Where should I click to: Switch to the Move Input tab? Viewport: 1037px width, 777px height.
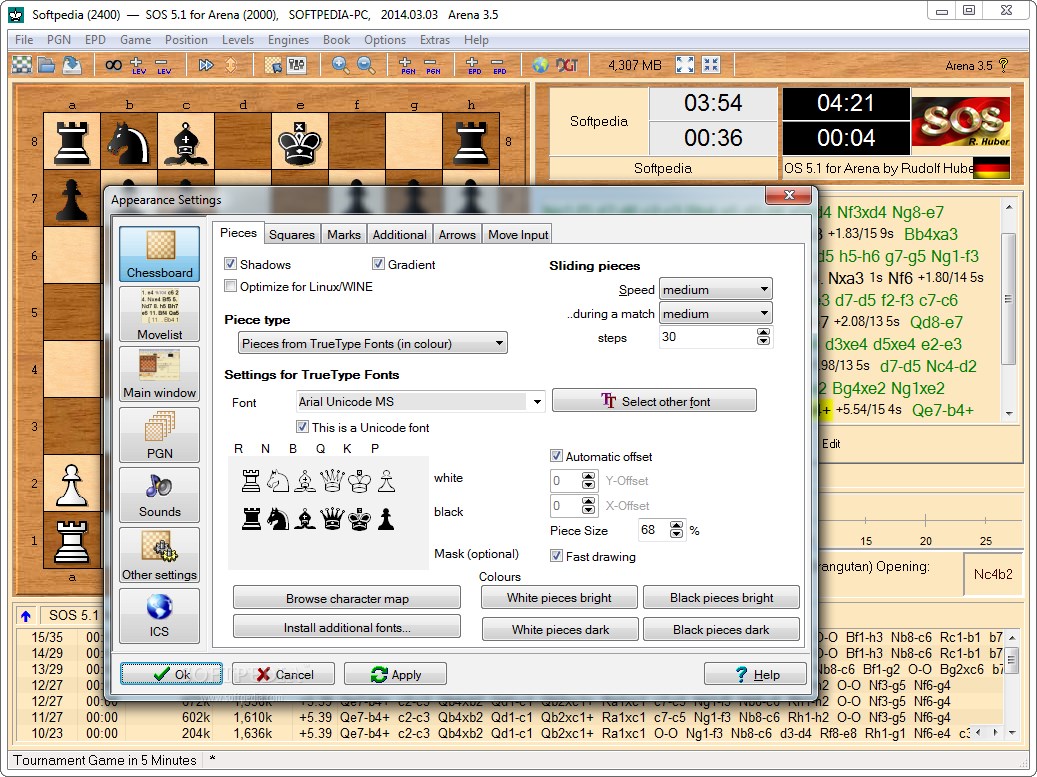coord(518,234)
